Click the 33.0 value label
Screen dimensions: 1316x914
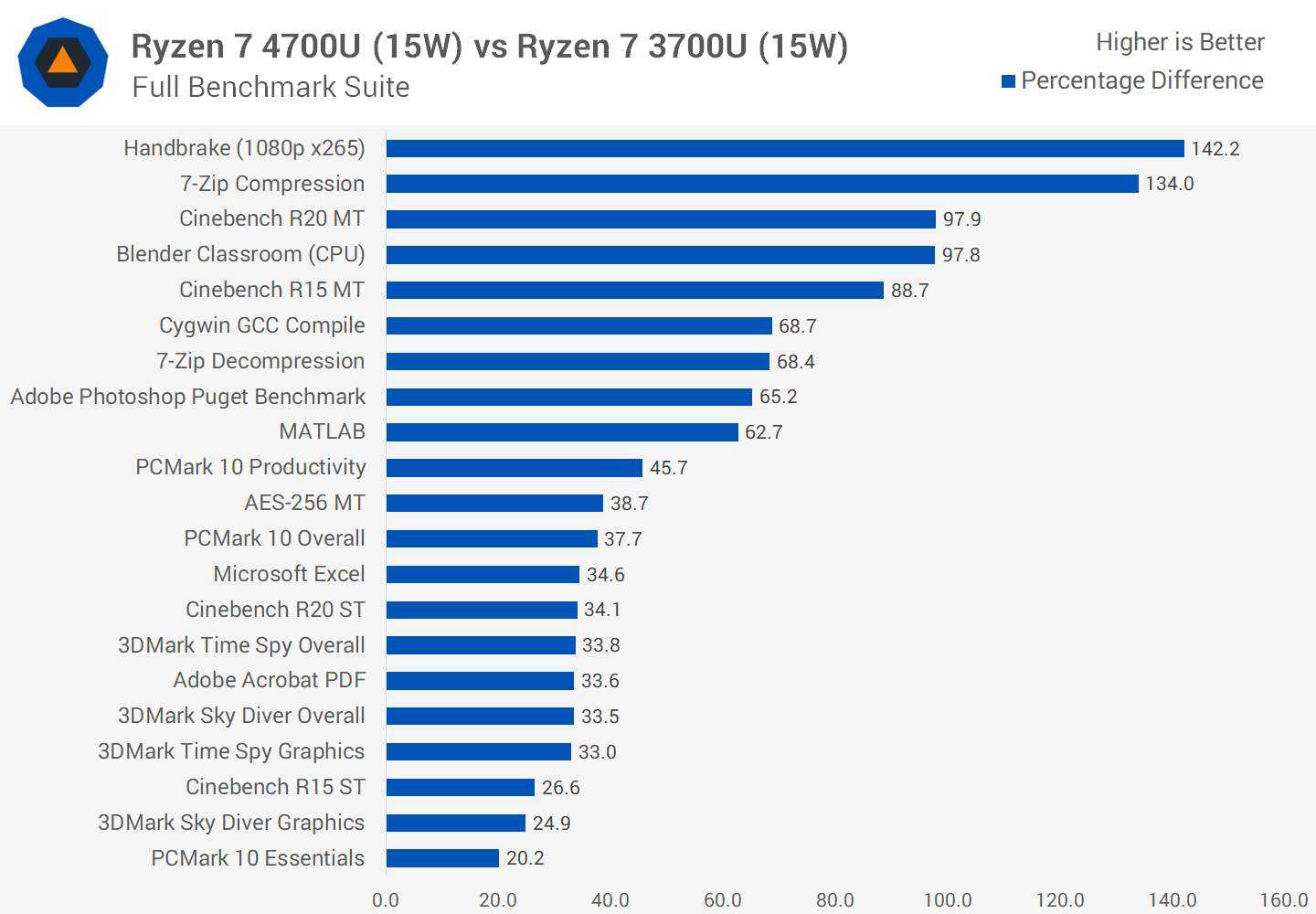click(598, 752)
